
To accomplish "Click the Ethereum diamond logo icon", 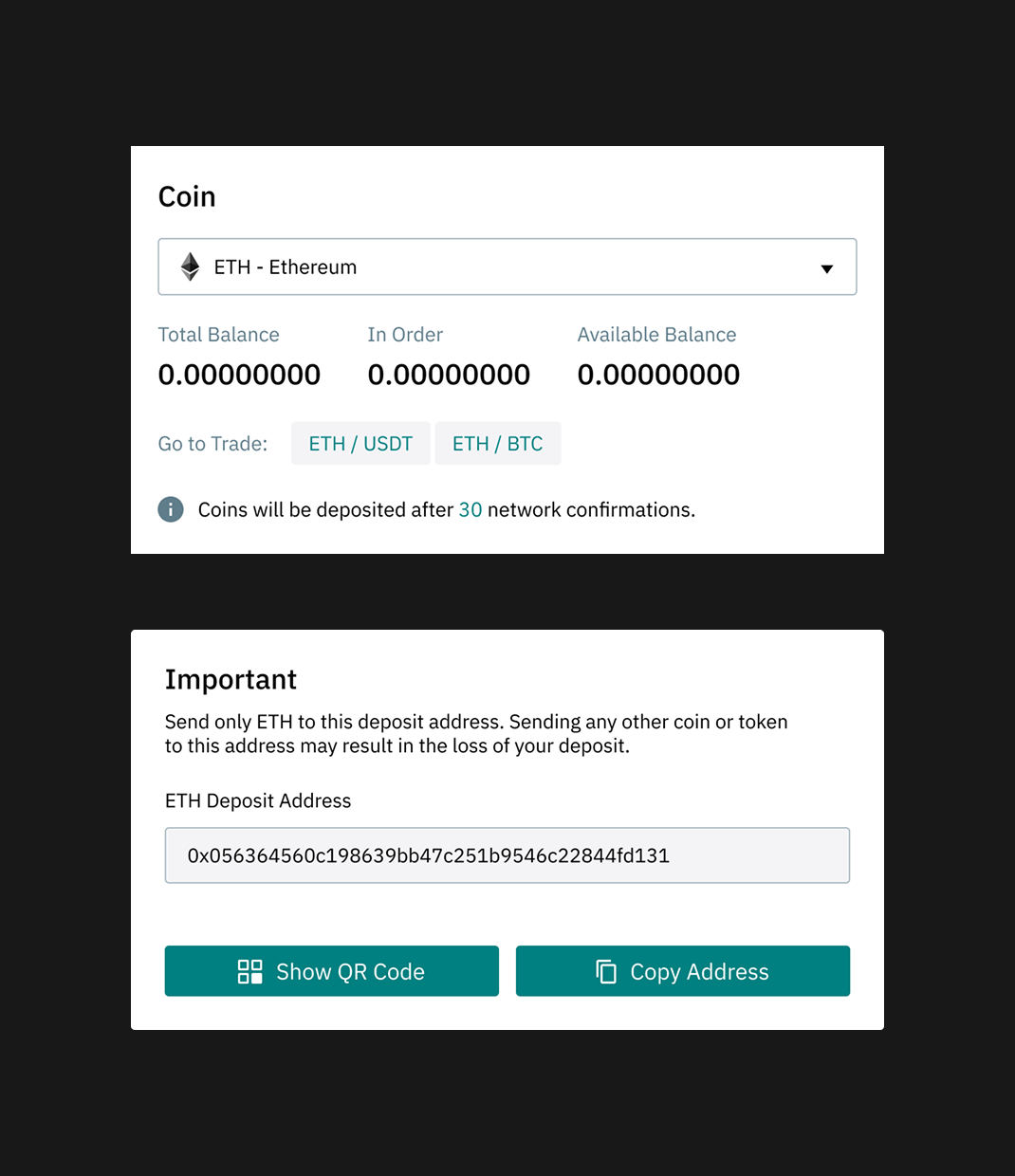I will point(191,267).
